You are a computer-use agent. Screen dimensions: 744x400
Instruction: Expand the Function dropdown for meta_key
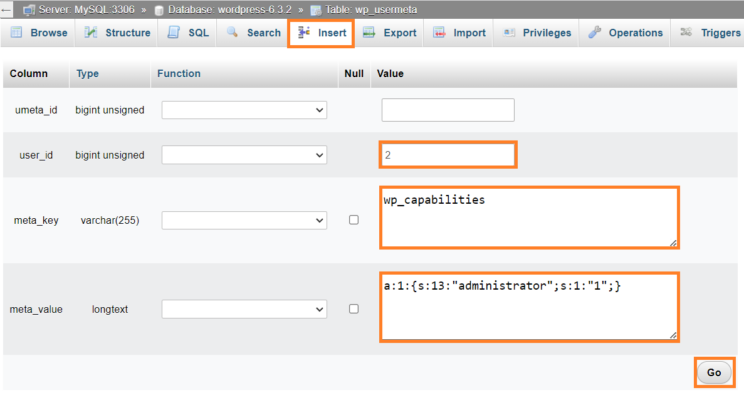point(244,220)
